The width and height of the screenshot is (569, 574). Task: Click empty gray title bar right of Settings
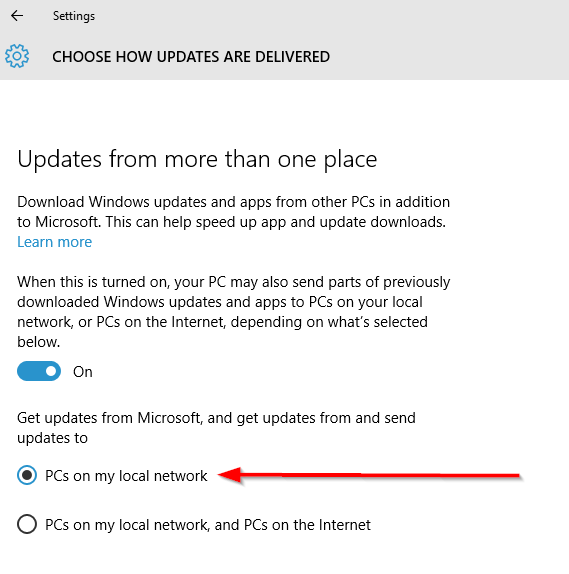point(330,16)
